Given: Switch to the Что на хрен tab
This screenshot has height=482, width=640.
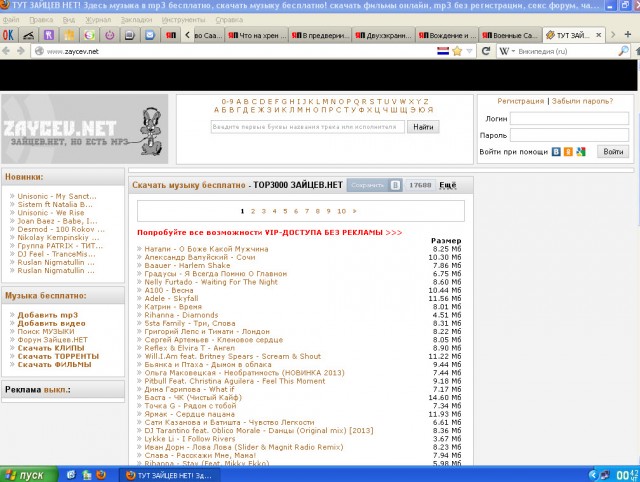Looking at the screenshot, I should tap(257, 36).
